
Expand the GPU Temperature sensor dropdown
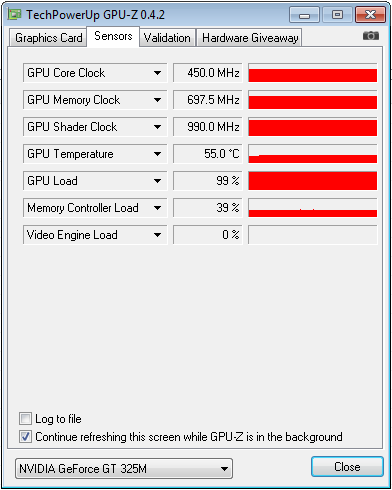tap(157, 154)
